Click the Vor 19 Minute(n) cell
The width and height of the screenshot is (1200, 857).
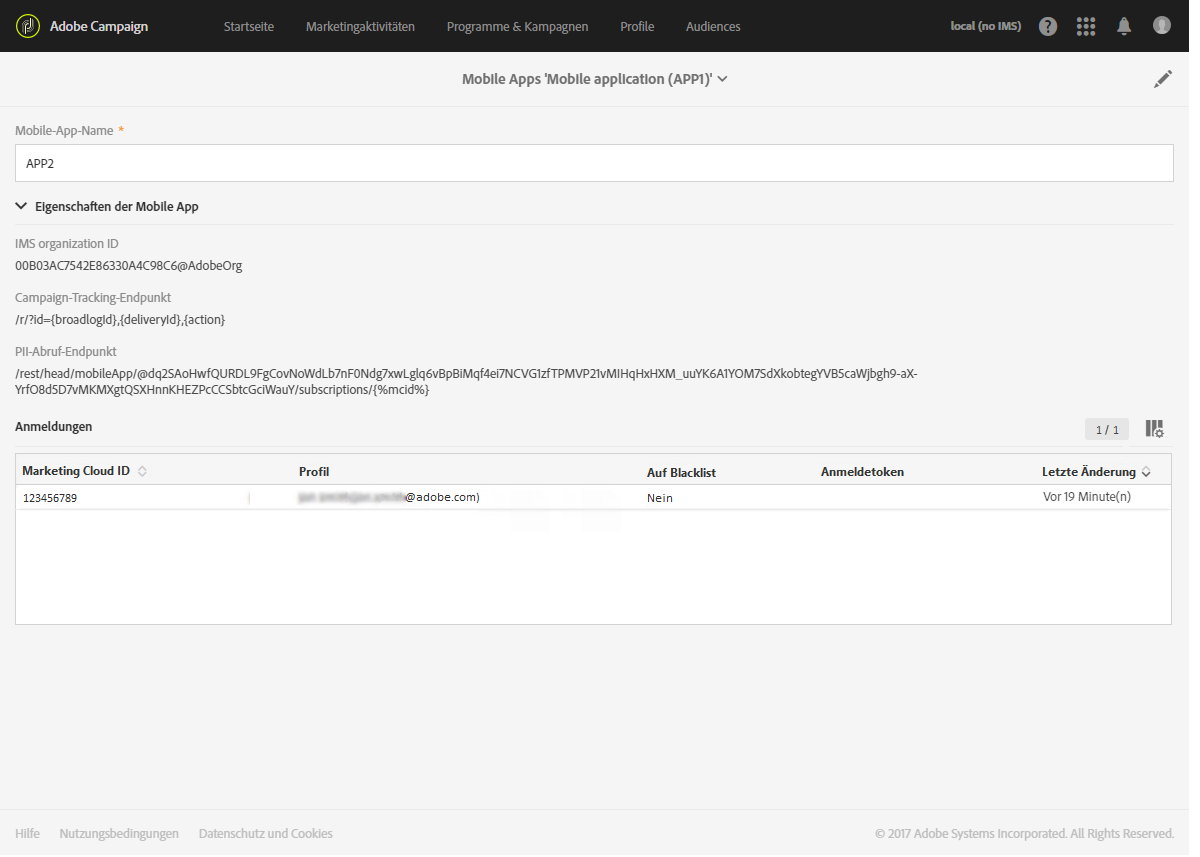coord(1087,497)
